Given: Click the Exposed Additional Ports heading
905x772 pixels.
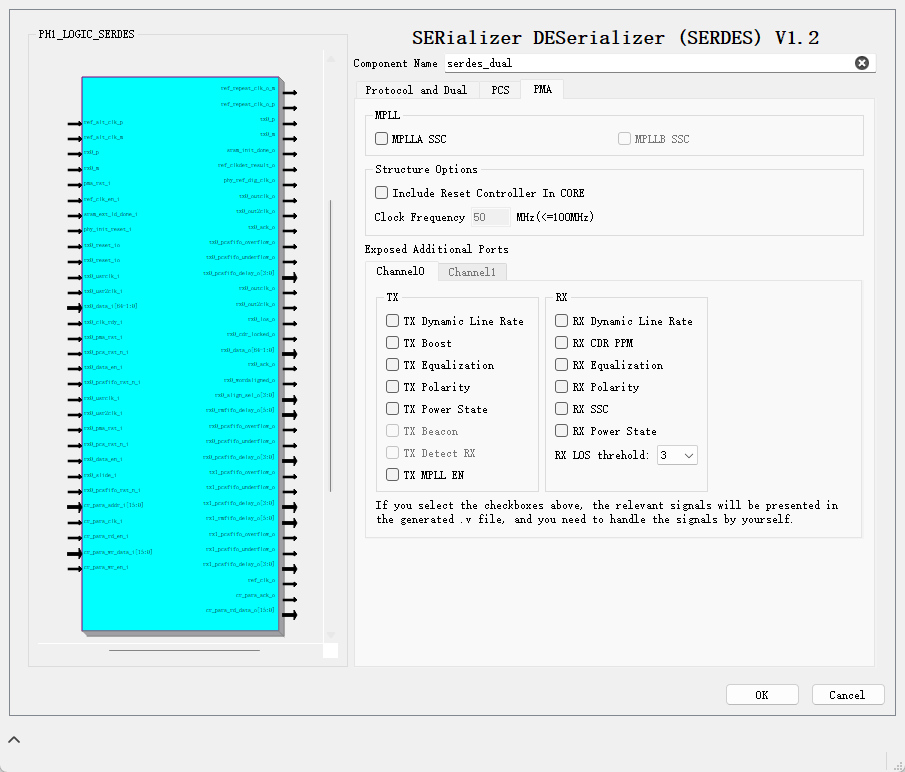Looking at the screenshot, I should 437,249.
